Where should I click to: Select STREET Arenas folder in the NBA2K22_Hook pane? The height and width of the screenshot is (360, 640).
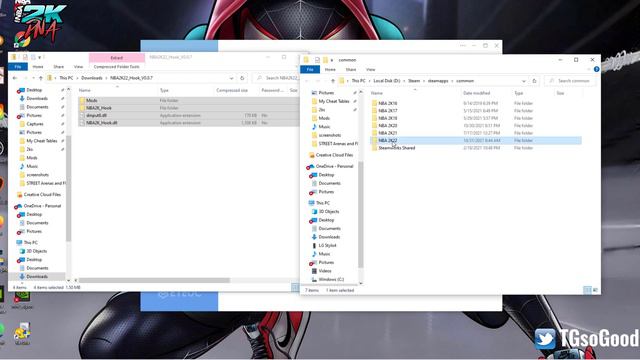[42, 183]
